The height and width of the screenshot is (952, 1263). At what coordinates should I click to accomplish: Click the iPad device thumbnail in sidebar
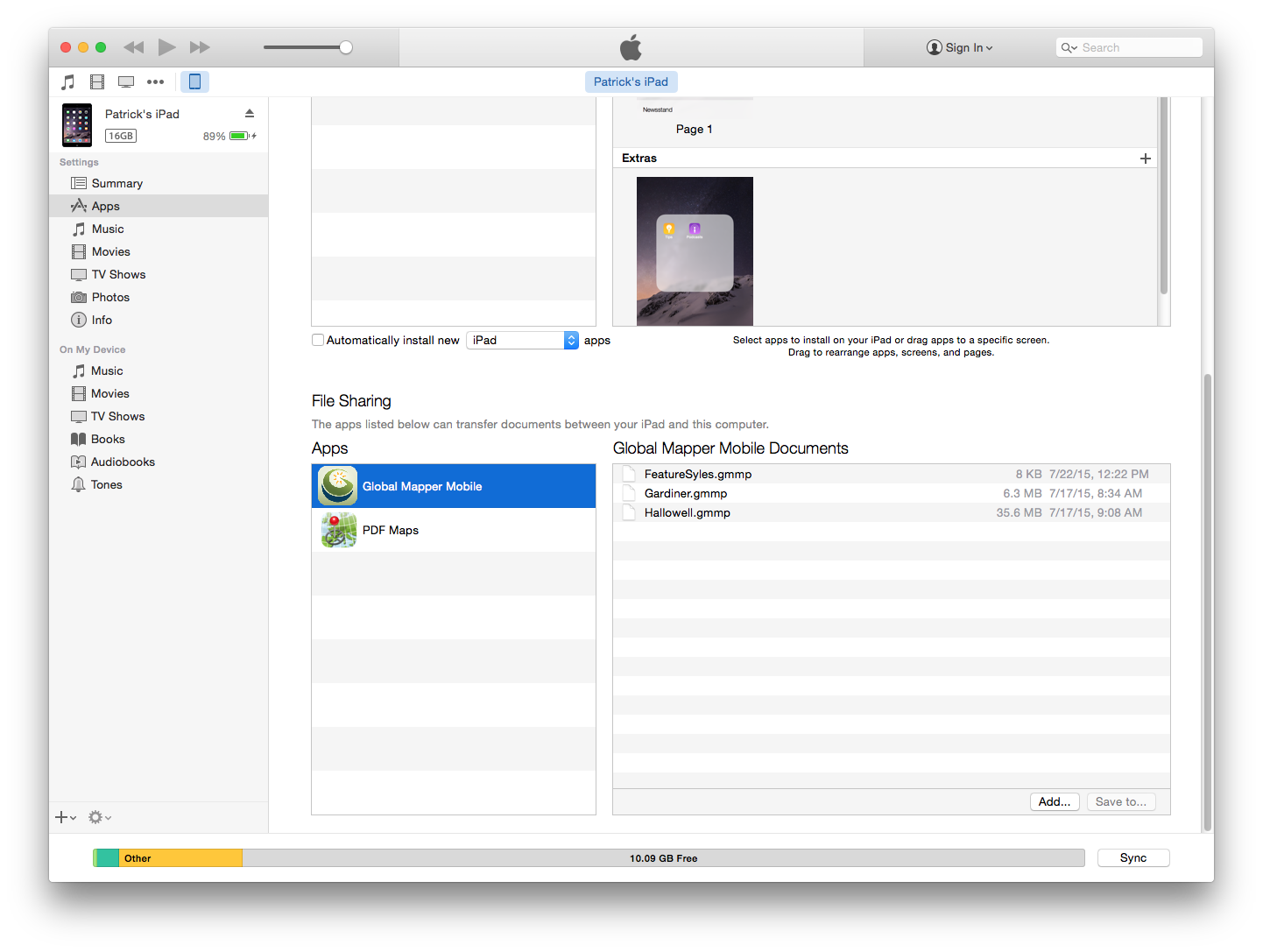77,125
